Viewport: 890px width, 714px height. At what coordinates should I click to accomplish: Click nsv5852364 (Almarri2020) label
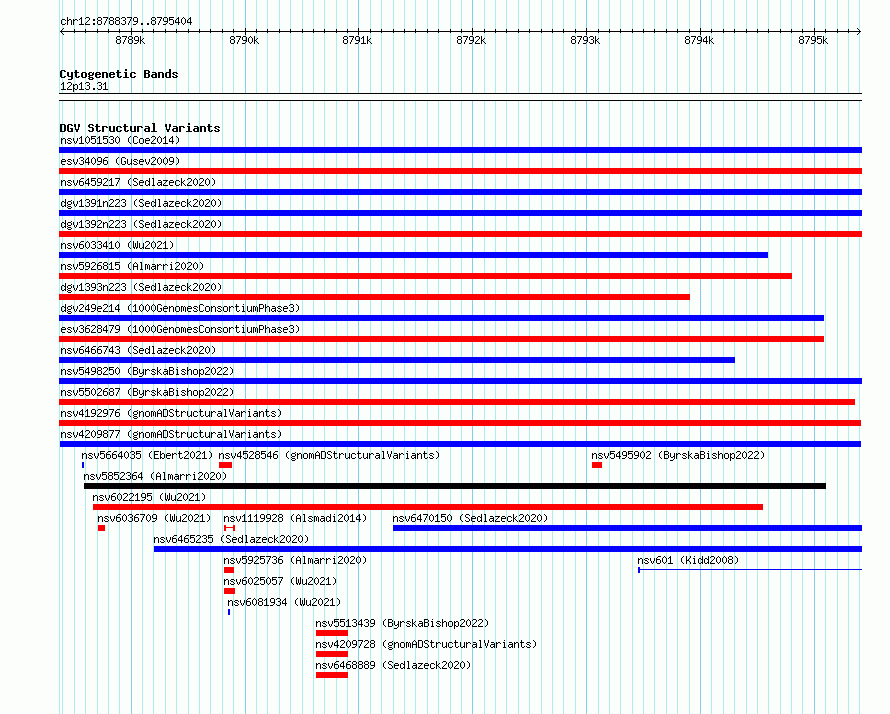[155, 476]
